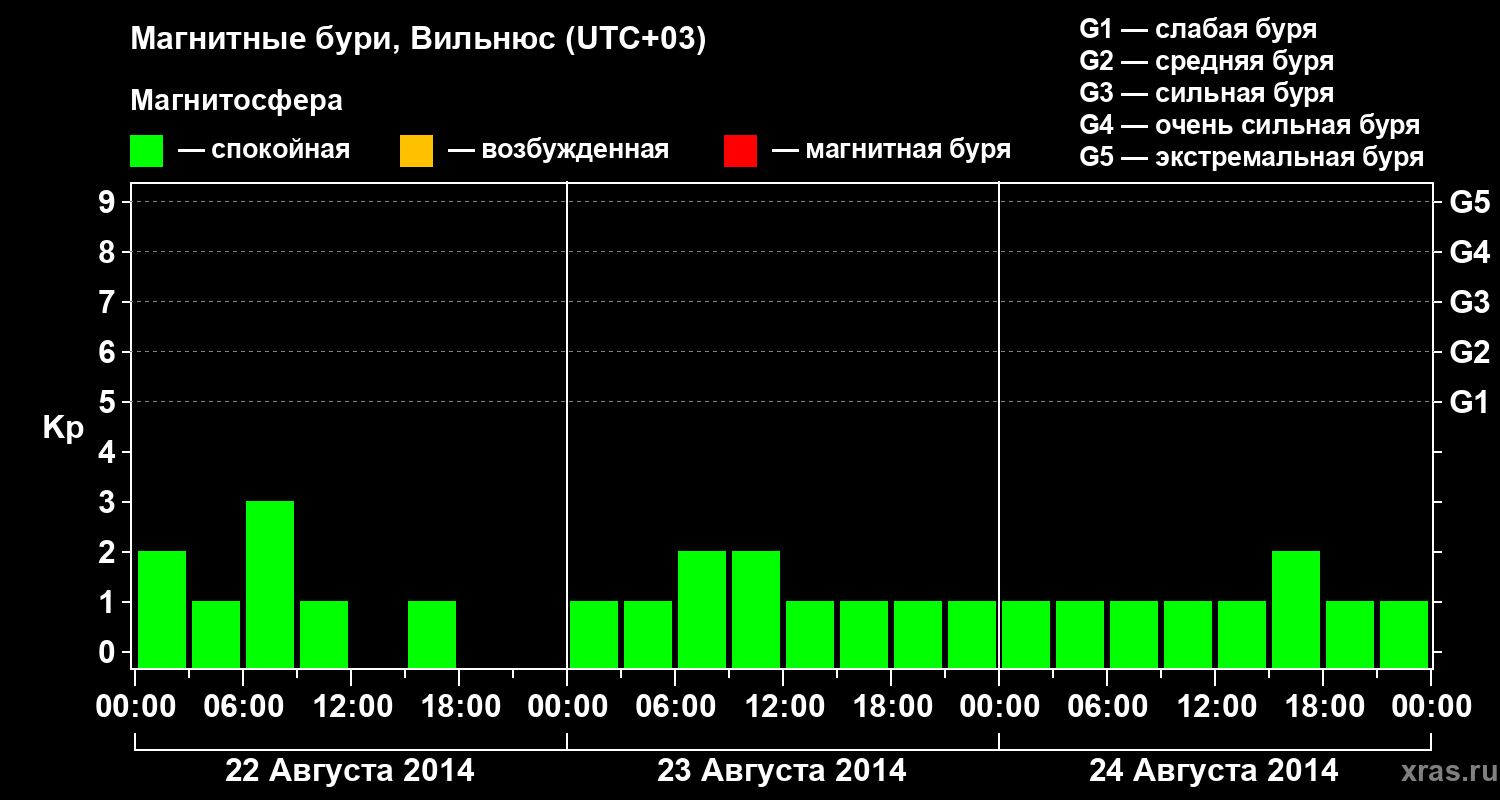This screenshot has height=800, width=1500.
Task: Click the orange 'возбужденная' legend swatch
Action: click(416, 151)
